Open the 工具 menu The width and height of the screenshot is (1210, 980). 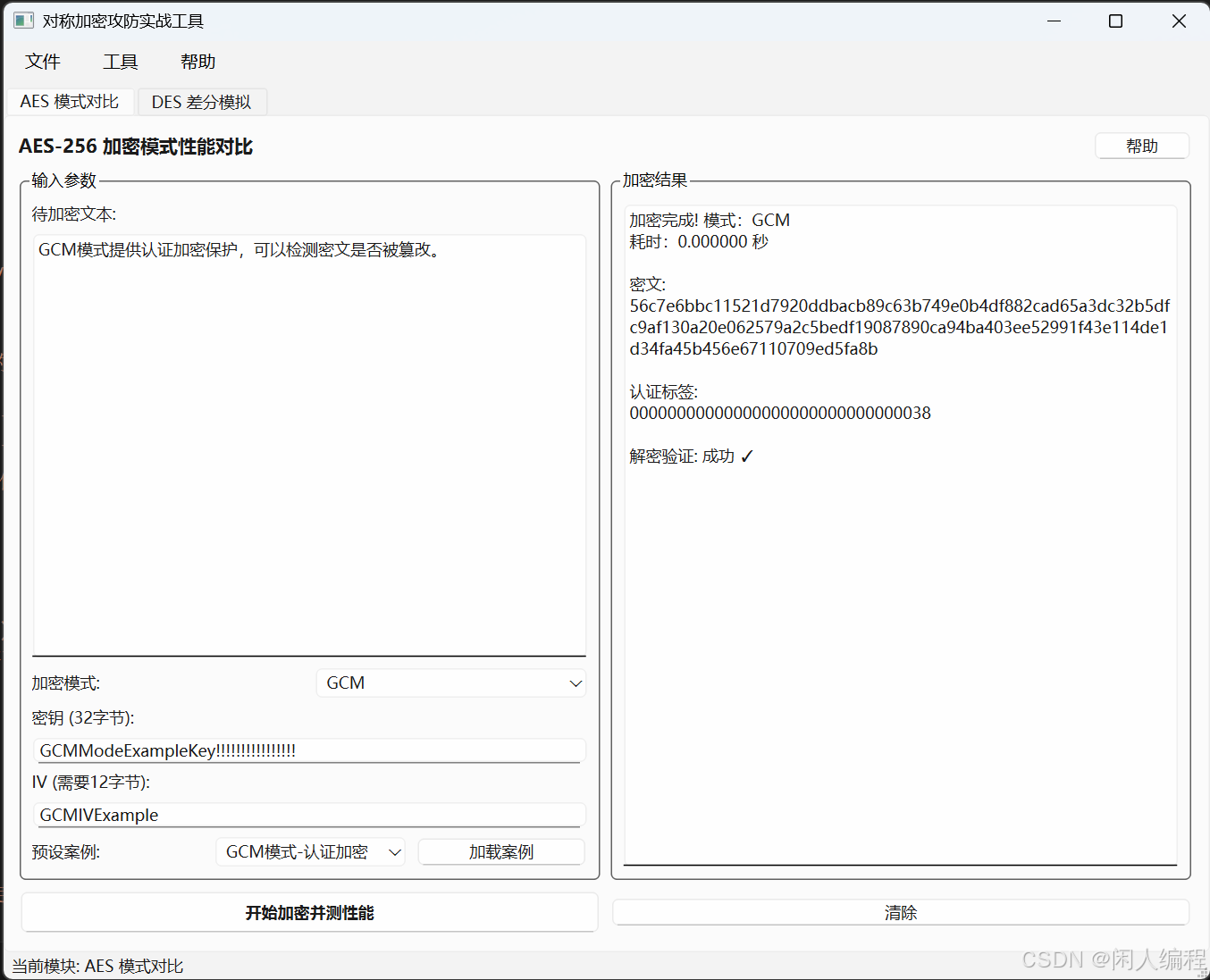120,61
